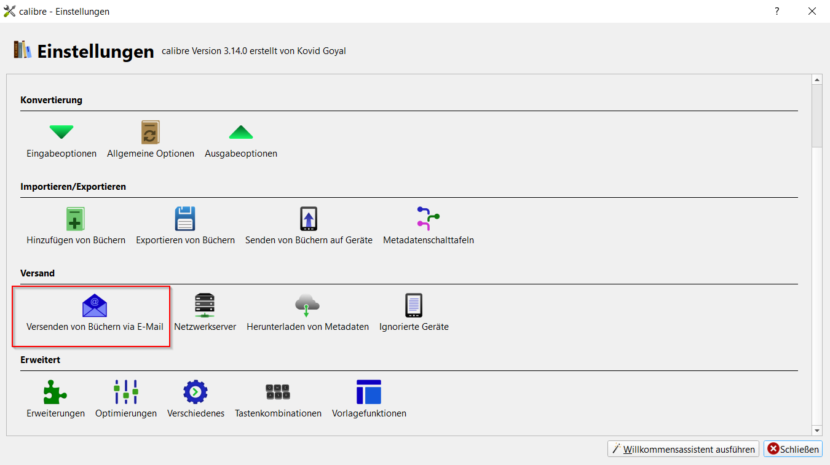
Task: Open Exportieren von Büchern settings
Action: pos(185,227)
